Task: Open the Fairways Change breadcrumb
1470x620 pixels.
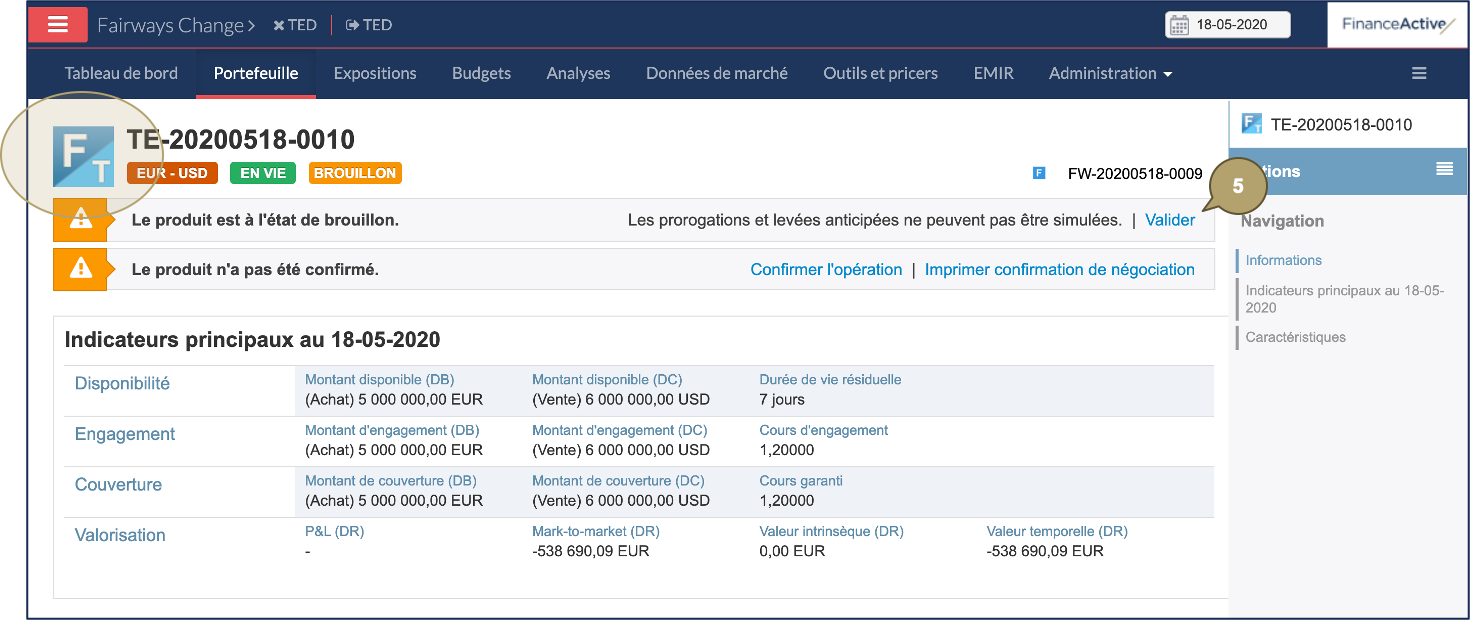Action: point(176,25)
